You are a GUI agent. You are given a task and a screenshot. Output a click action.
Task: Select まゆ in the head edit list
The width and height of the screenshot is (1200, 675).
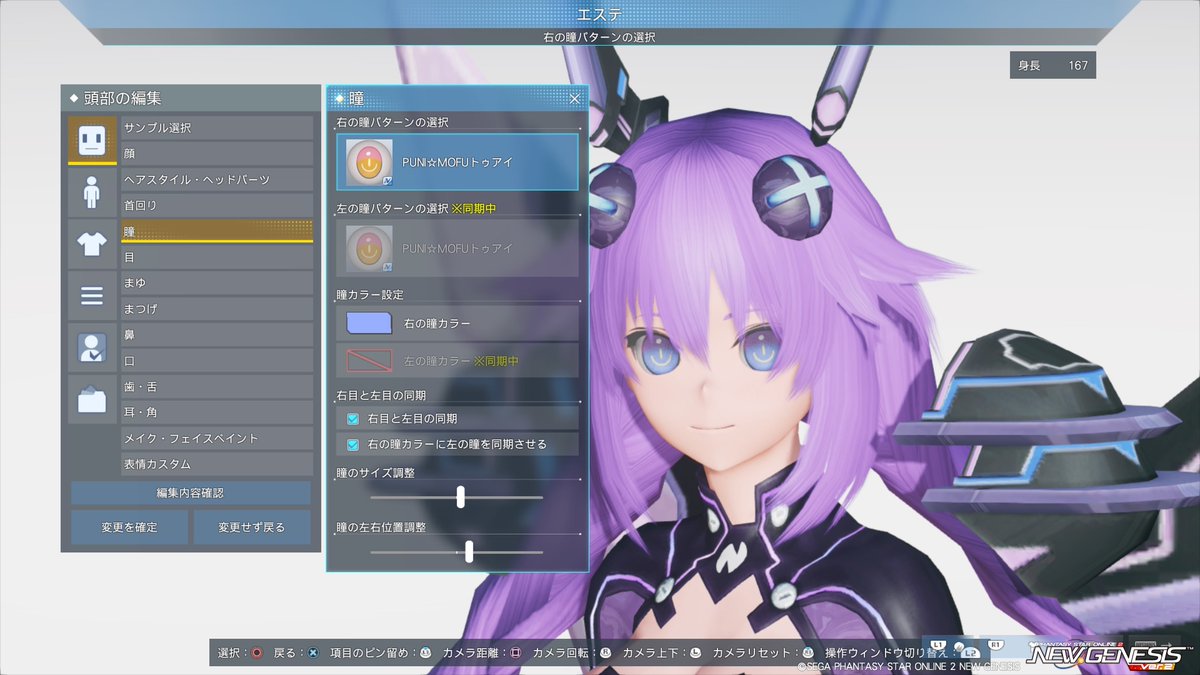tap(217, 283)
